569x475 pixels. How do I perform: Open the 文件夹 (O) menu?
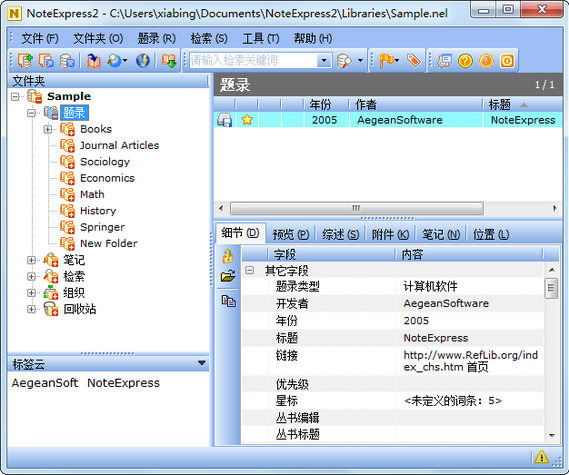pos(98,38)
